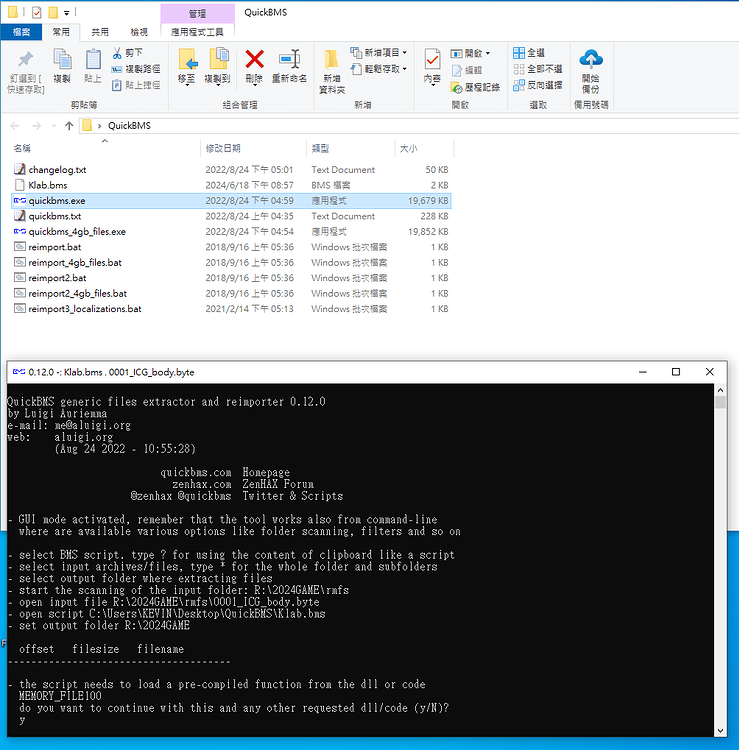Click the reimport.bat file icon
739x750 pixels.
click(20, 247)
